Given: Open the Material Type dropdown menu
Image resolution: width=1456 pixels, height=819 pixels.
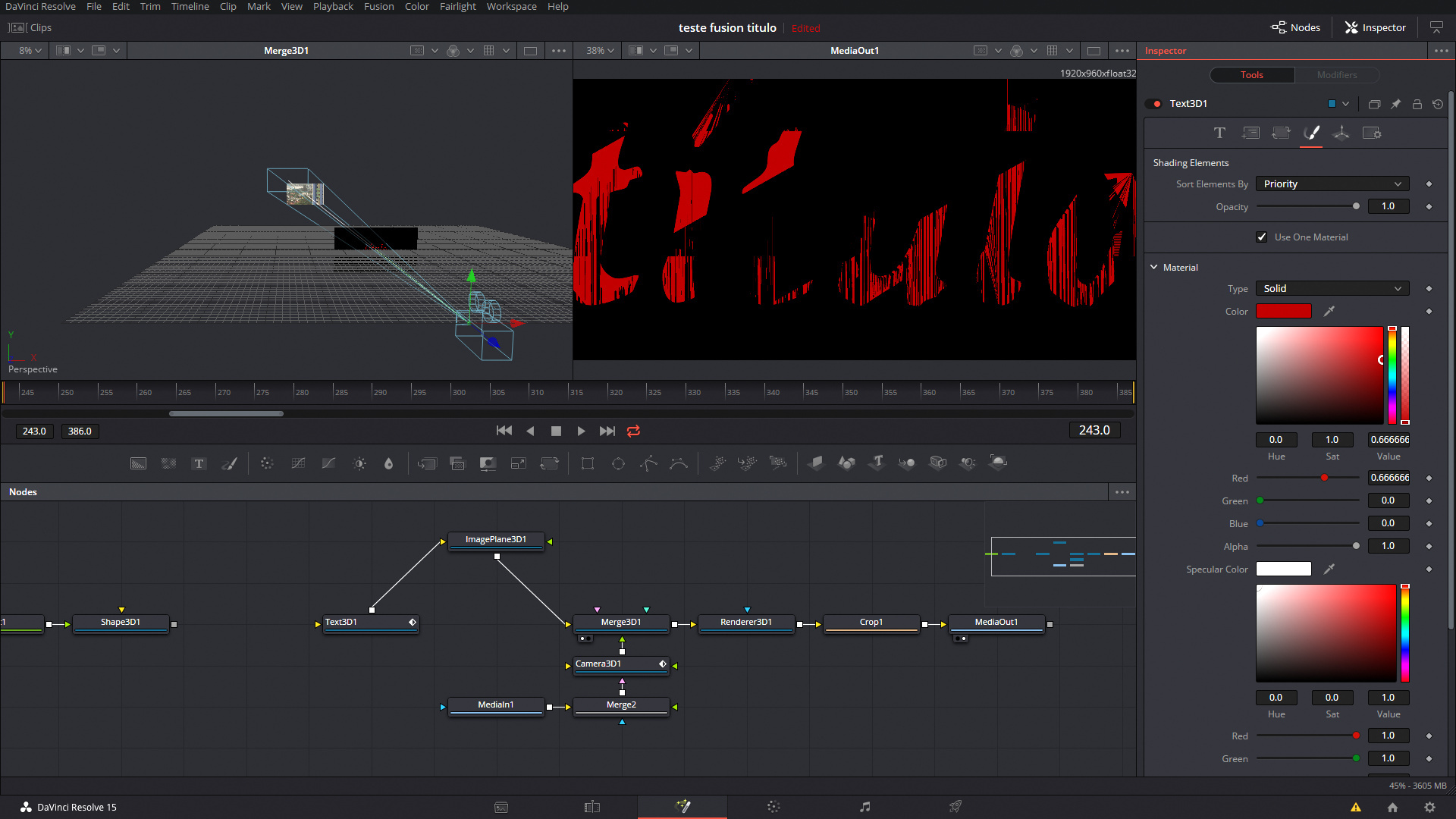Looking at the screenshot, I should click(1331, 288).
